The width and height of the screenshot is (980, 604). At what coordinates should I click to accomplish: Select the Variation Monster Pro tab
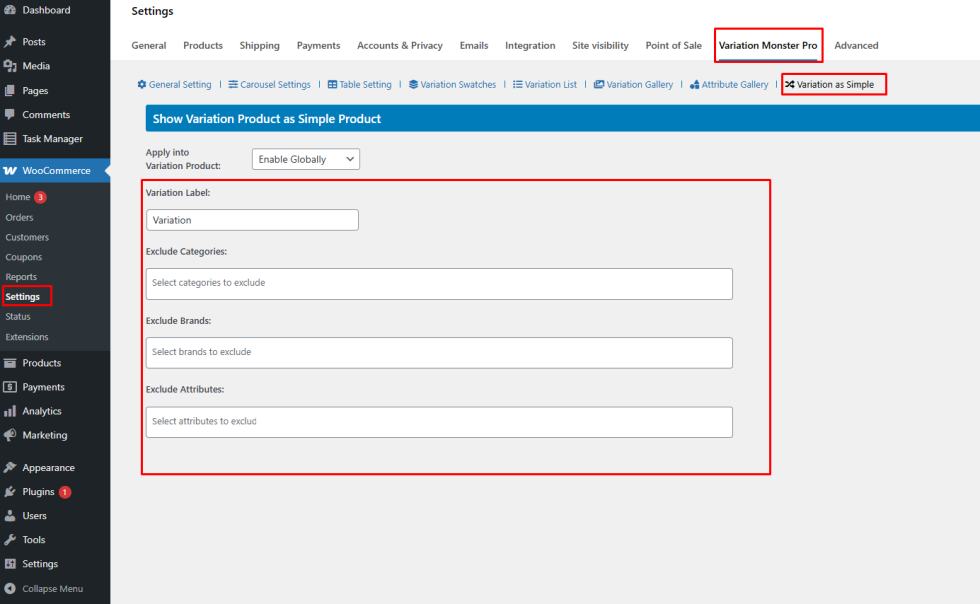pyautogui.click(x=768, y=46)
